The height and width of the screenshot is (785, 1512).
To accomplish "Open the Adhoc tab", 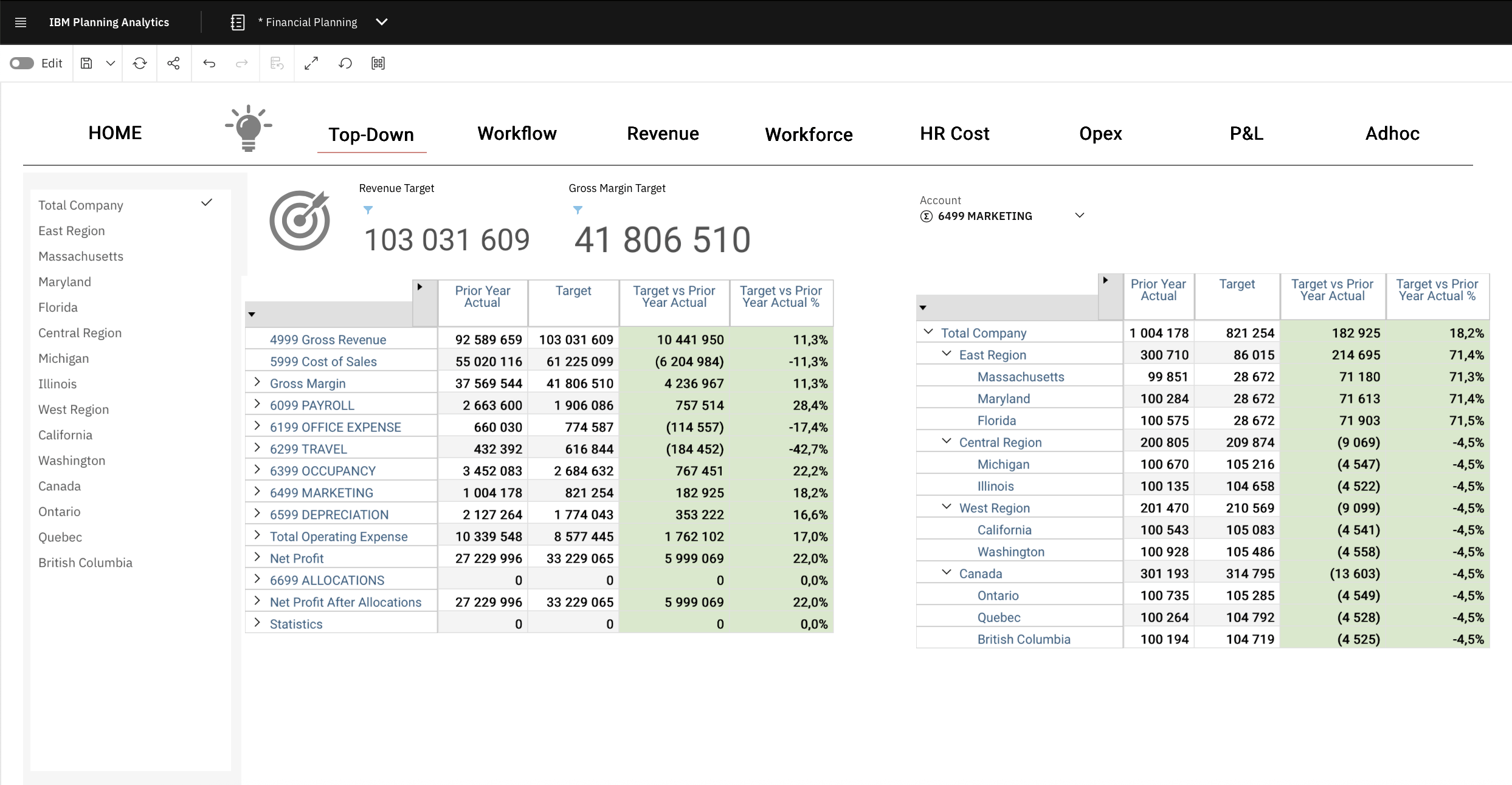I will (1393, 134).
